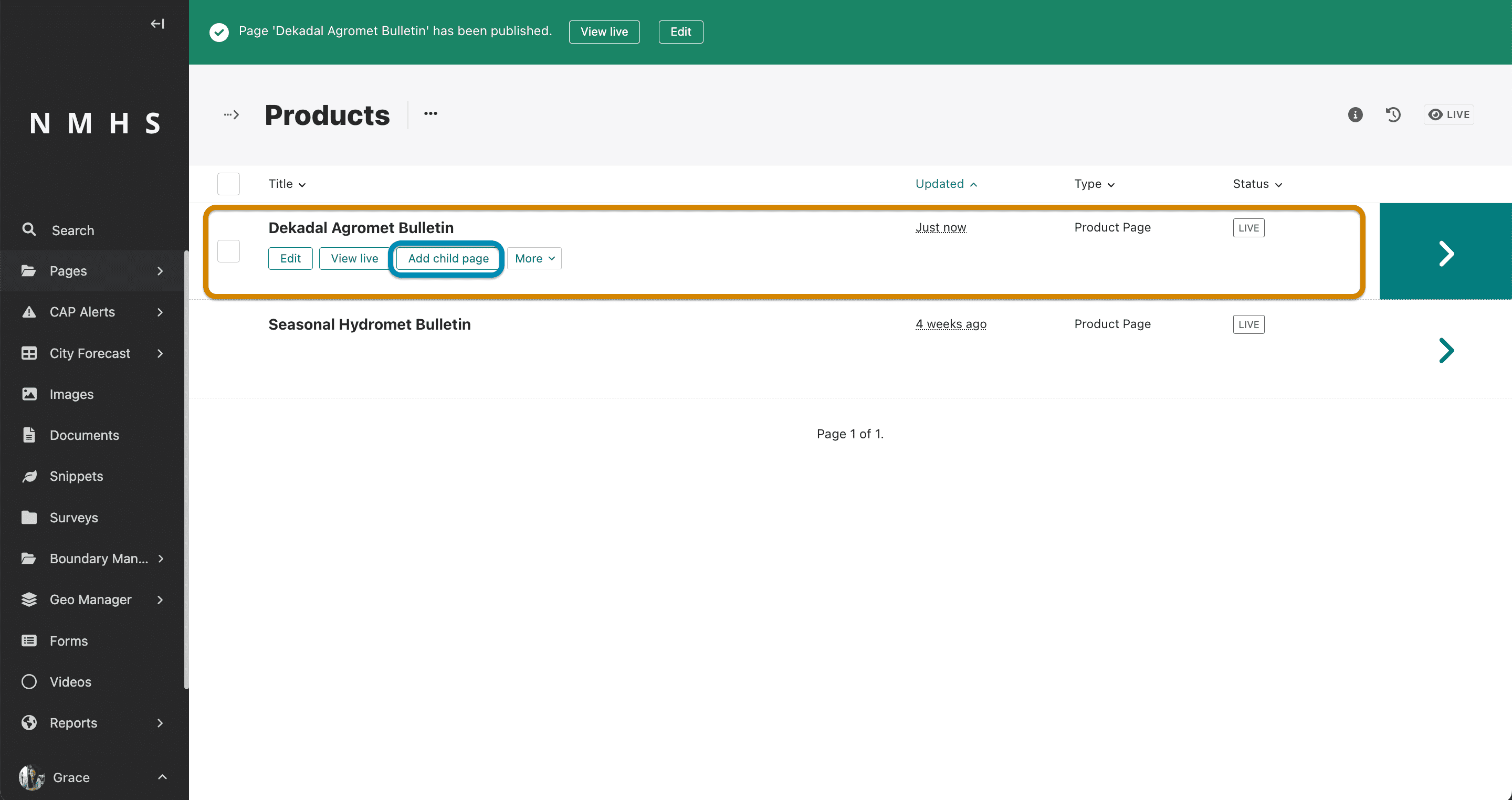Click the '4 weeks ago' updated timestamp
1512x800 pixels.
tap(950, 324)
